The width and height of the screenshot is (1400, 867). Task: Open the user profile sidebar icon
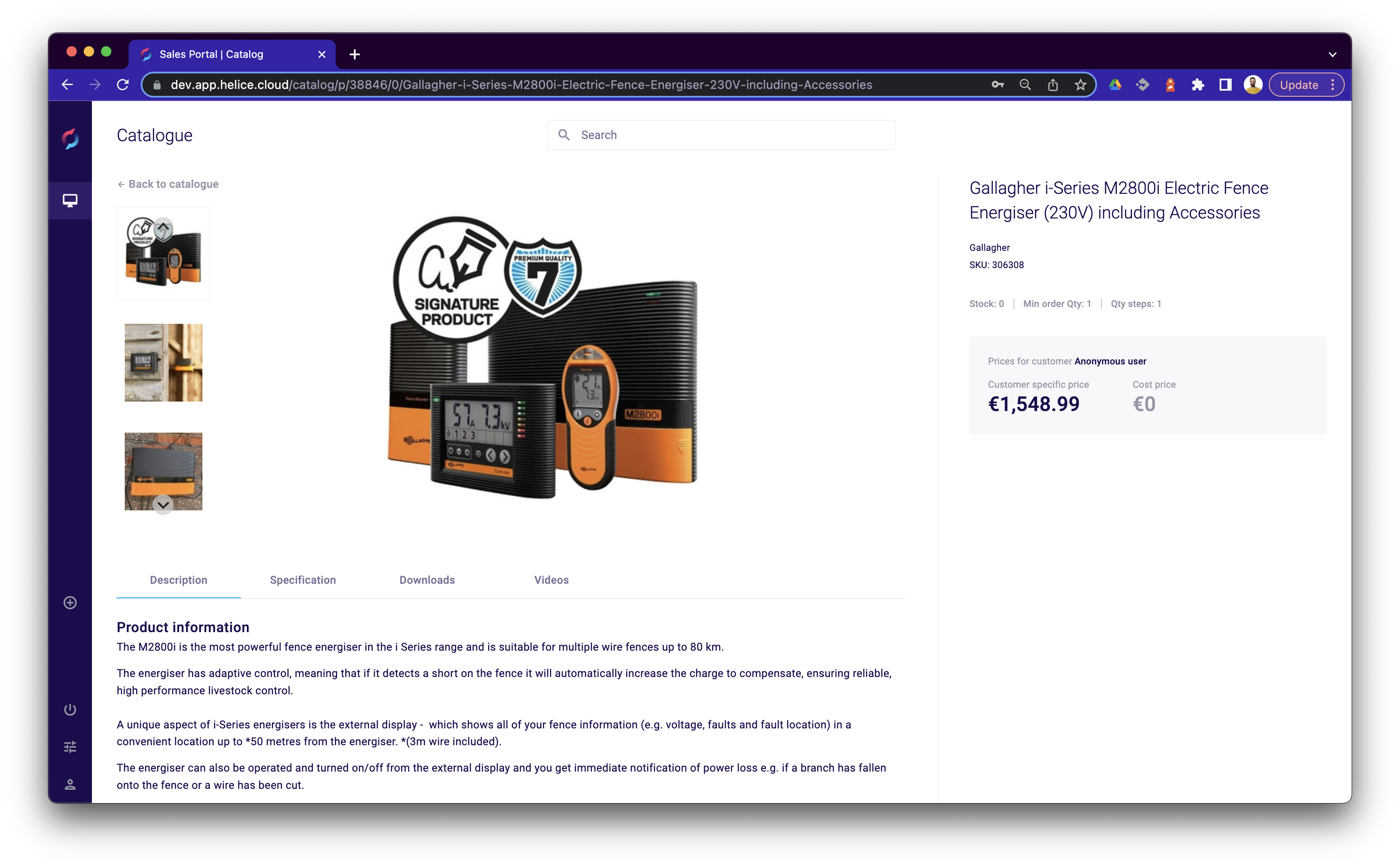(x=70, y=785)
